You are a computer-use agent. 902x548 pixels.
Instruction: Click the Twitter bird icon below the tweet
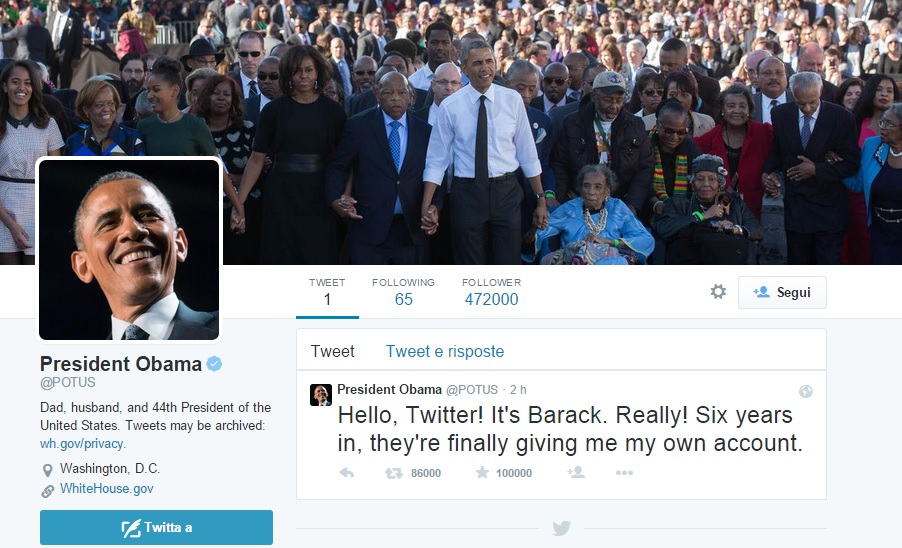(561, 528)
